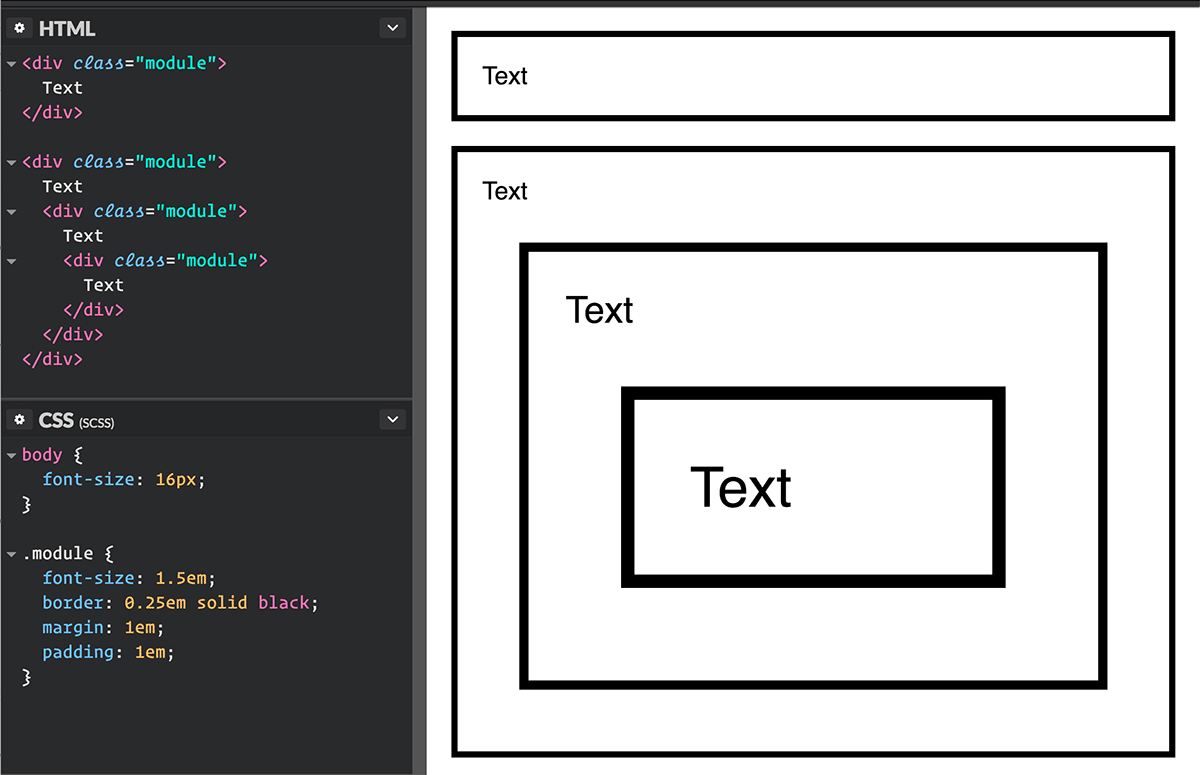Open the HTML editor settings gear
The image size is (1200, 775).
click(19, 29)
